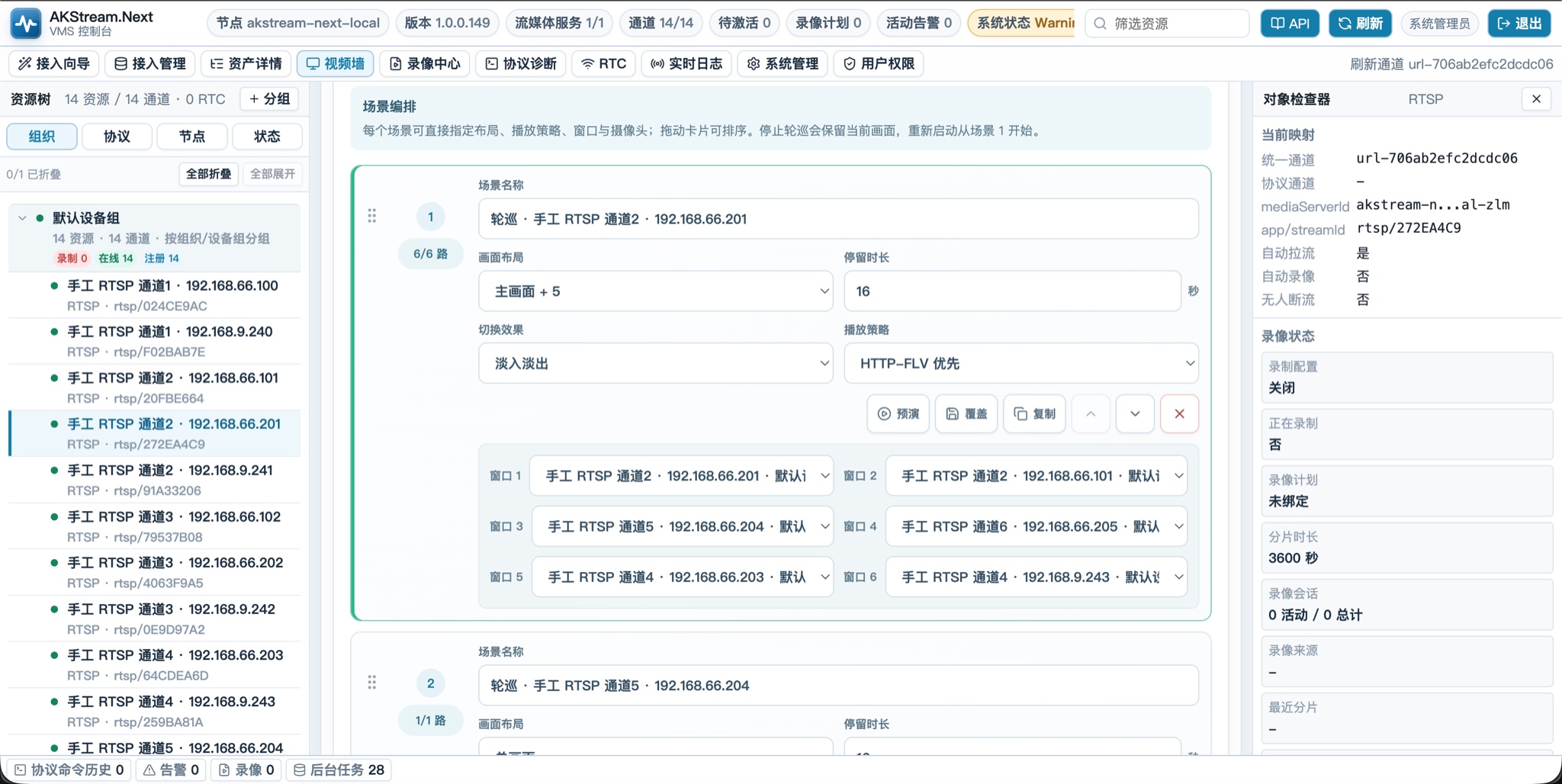Click the AKStream.Next logo icon
The height and width of the screenshot is (784, 1562).
click(x=26, y=24)
